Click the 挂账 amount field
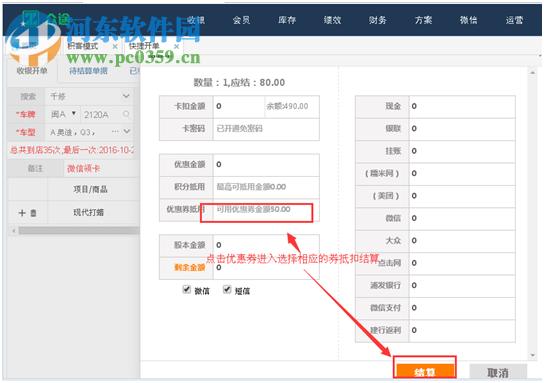The image size is (544, 383). (462, 151)
